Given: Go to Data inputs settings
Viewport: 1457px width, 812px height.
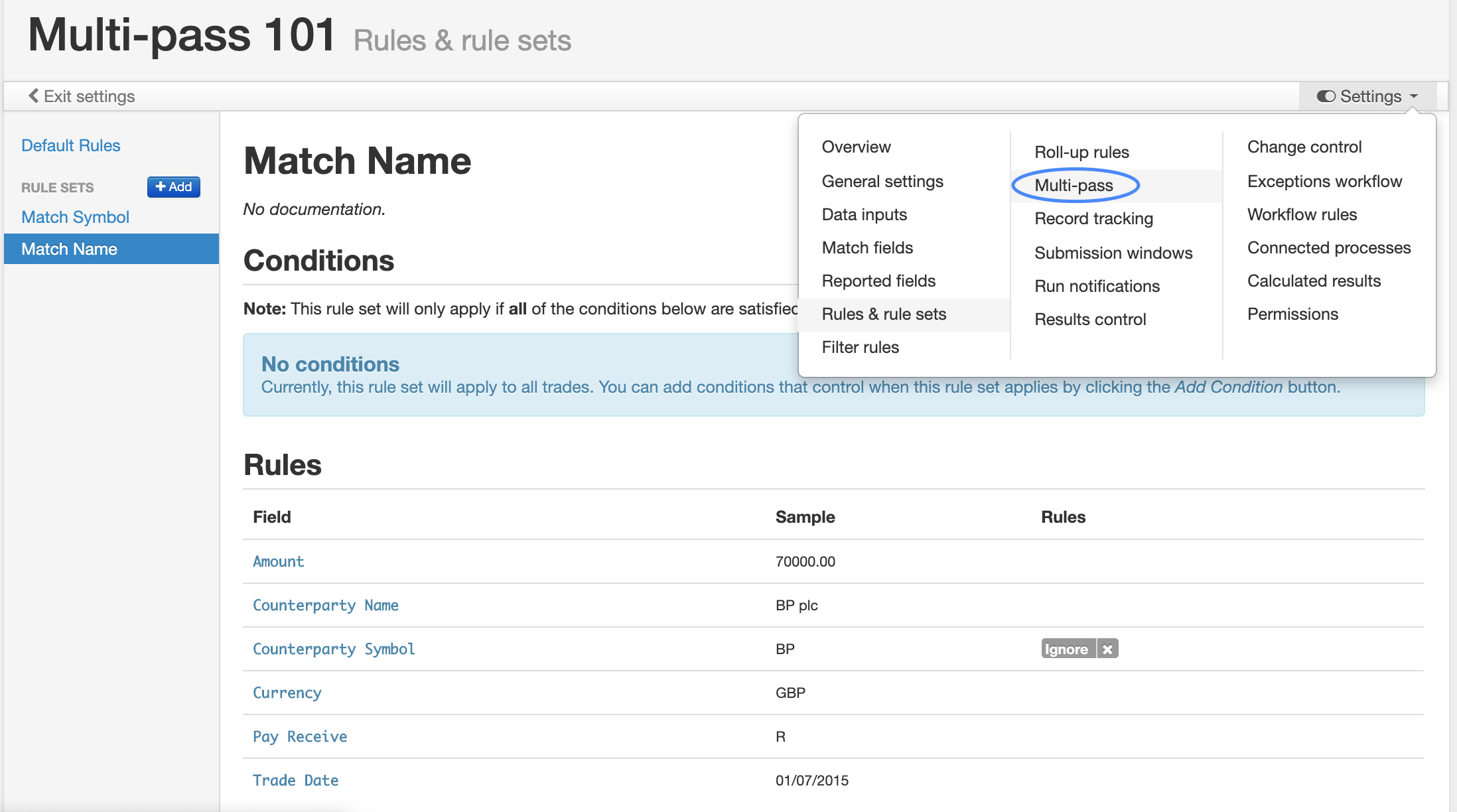Looking at the screenshot, I should [x=864, y=214].
